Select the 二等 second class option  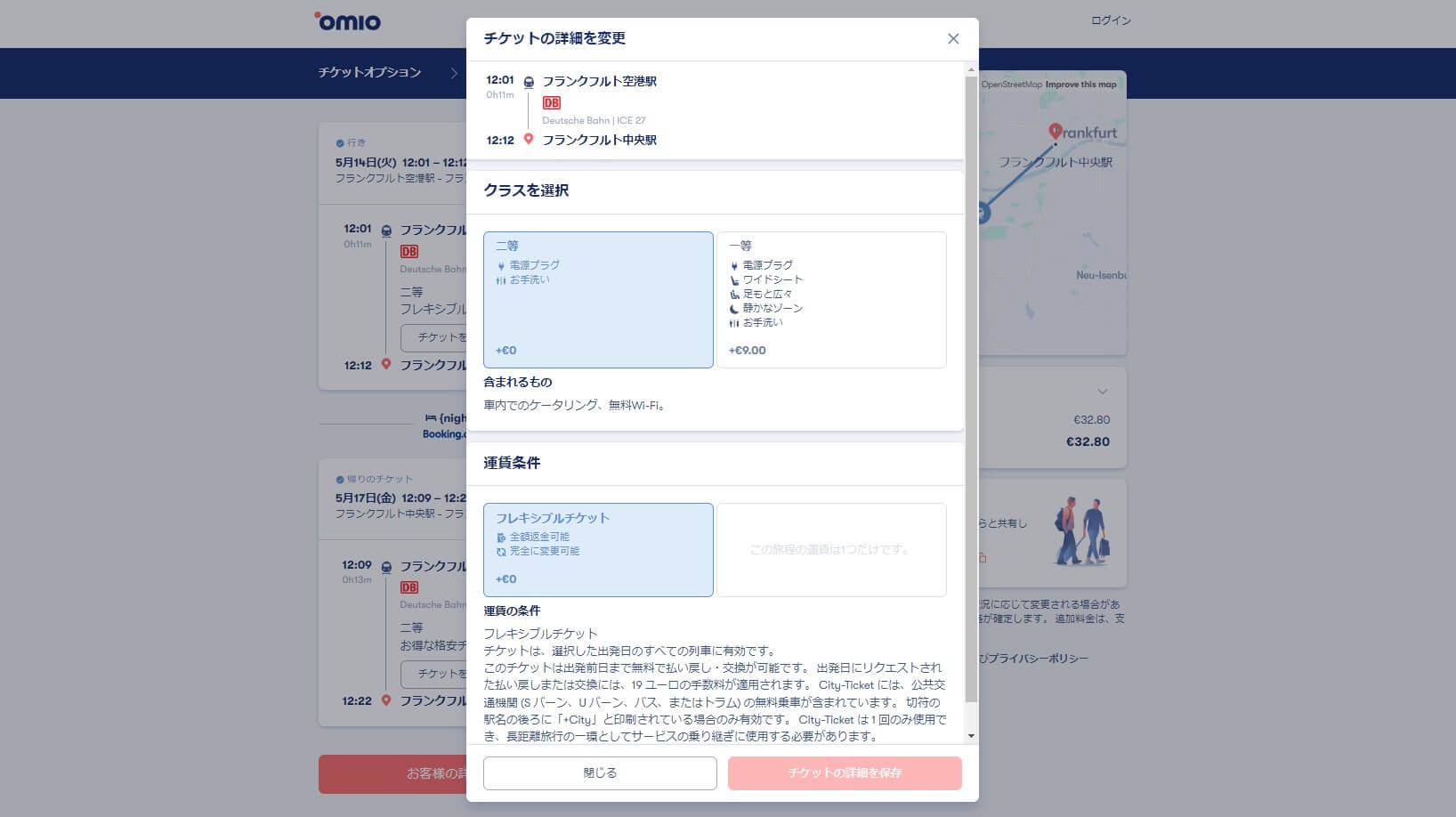tap(598, 300)
